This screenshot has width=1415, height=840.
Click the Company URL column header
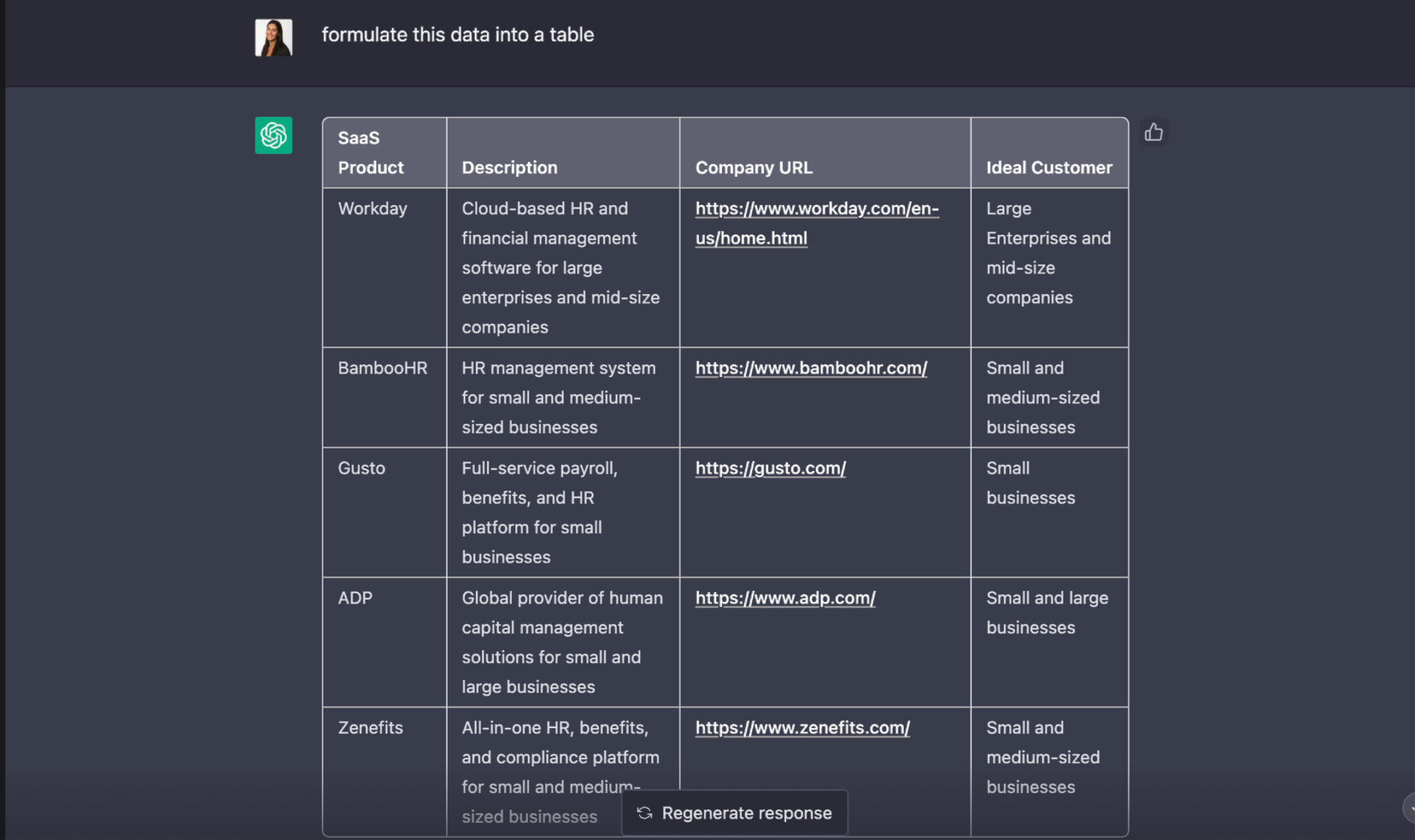point(753,168)
